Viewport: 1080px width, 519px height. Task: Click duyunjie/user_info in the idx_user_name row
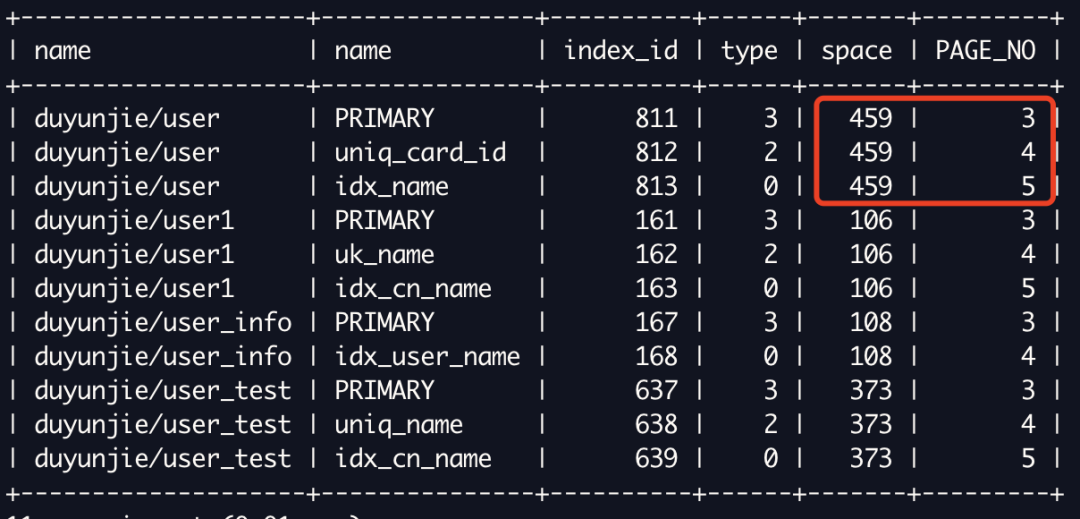coord(163,358)
